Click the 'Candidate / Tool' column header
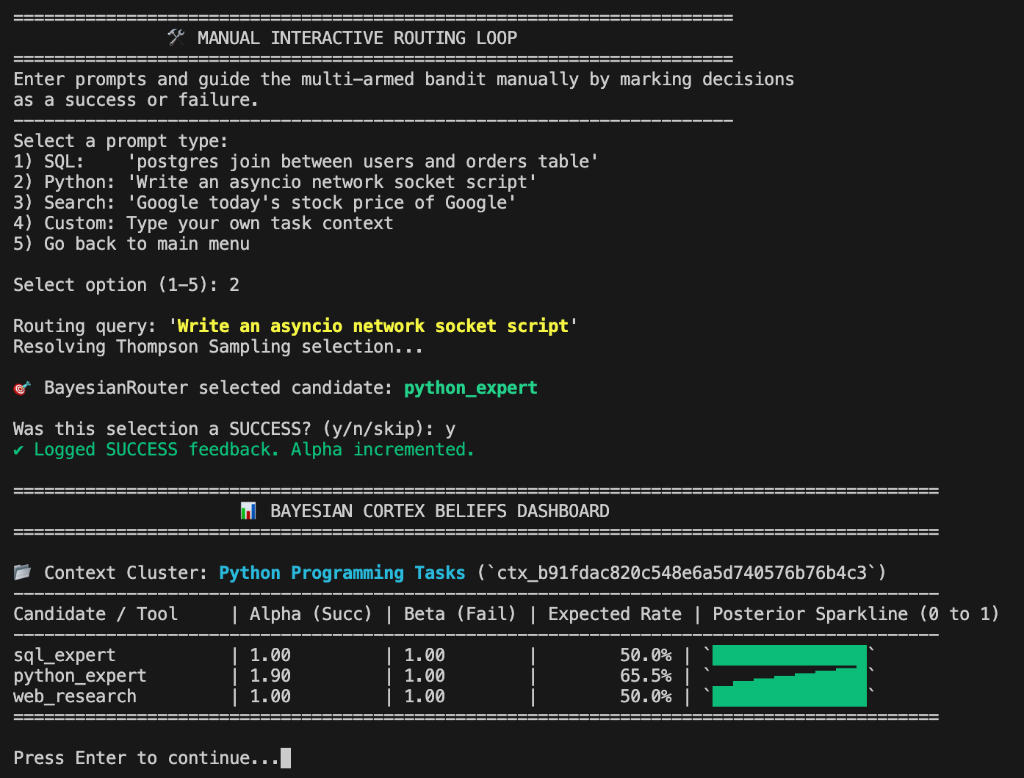 click(95, 614)
